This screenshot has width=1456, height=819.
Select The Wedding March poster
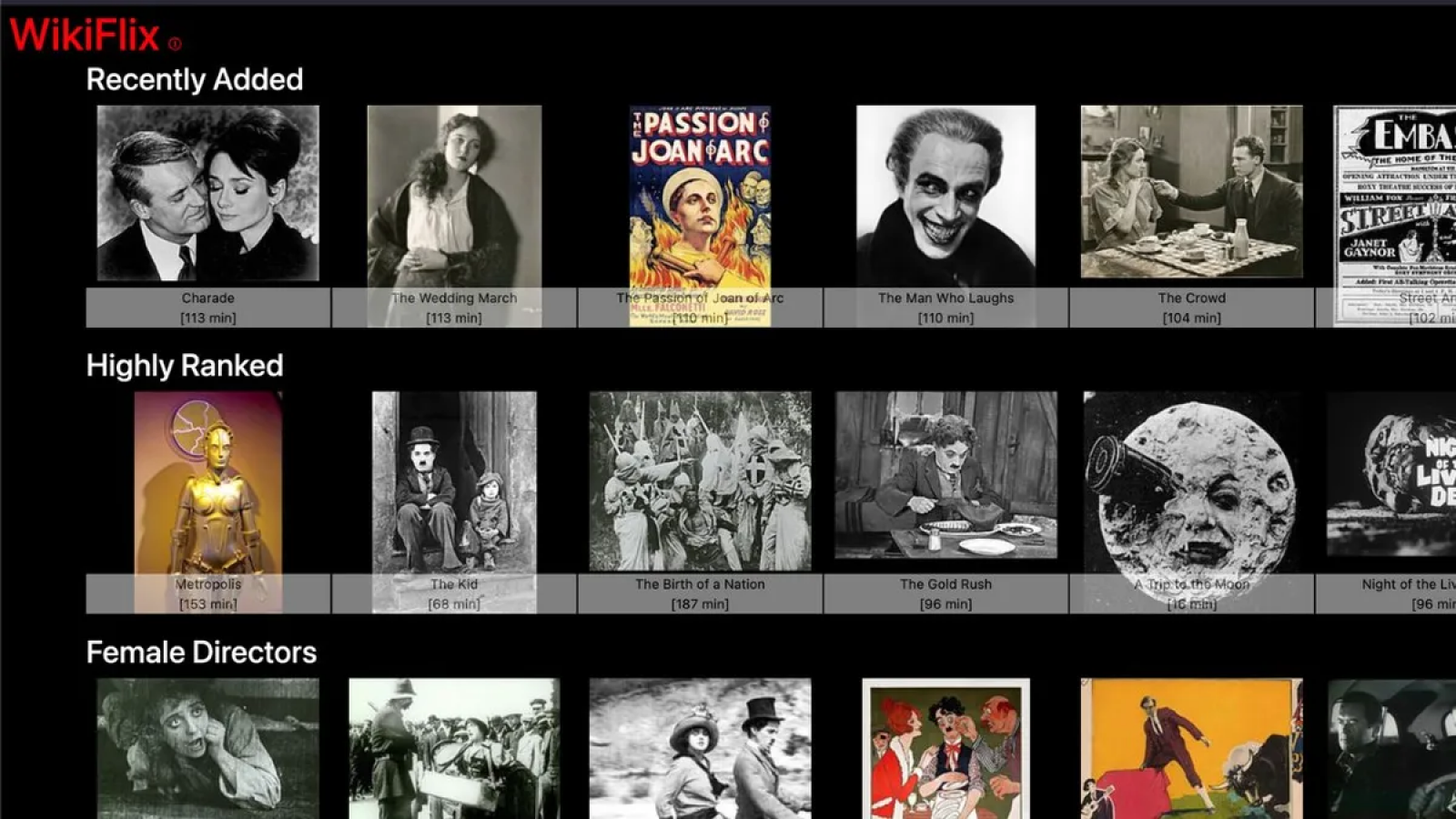pos(454,194)
